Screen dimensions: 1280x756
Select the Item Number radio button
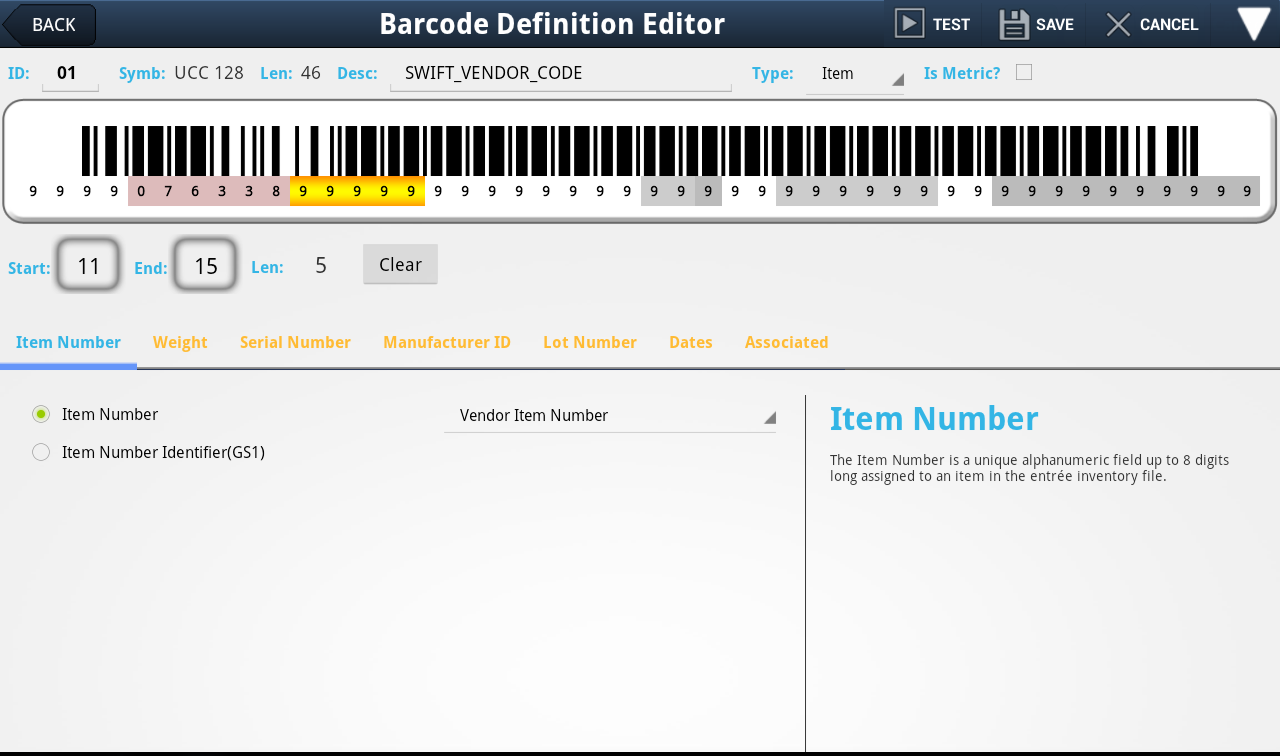[41, 414]
